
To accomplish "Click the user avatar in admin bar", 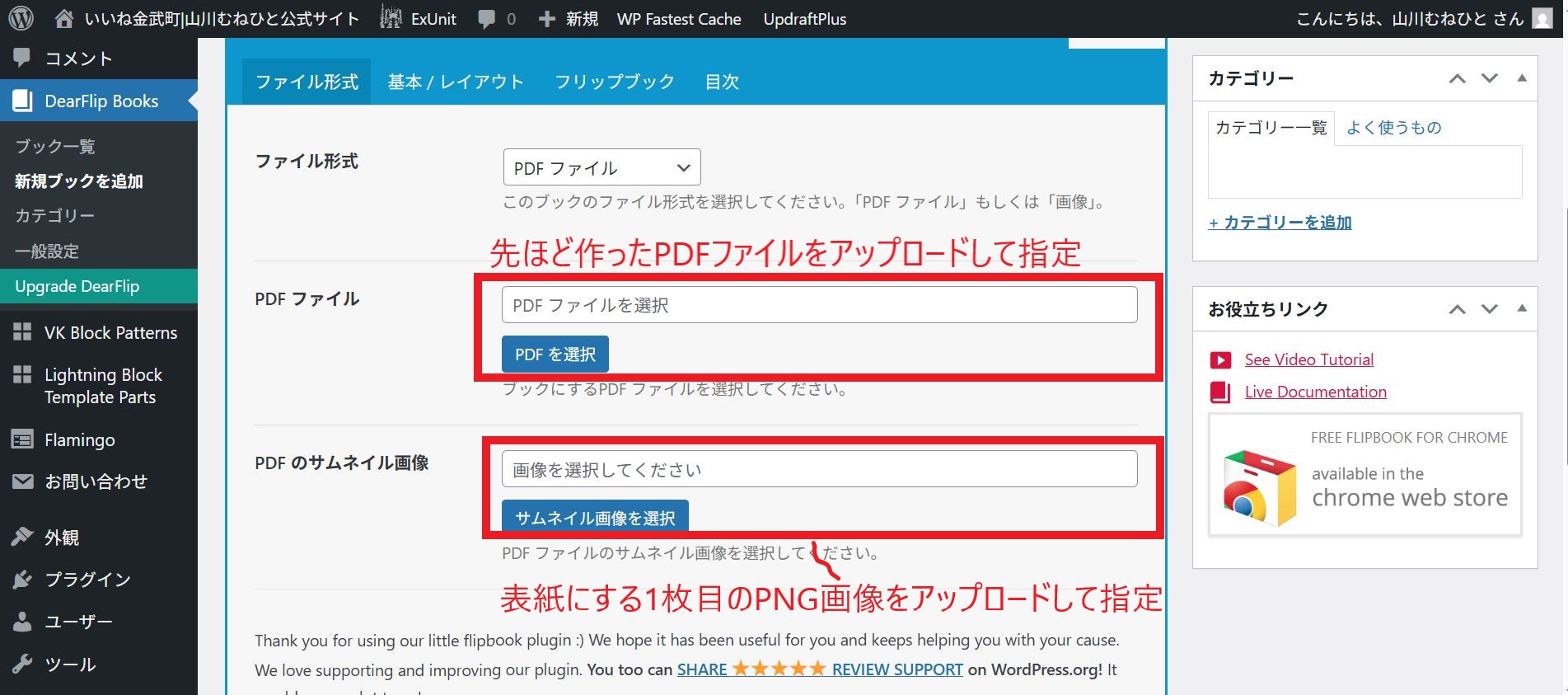I will click(1542, 19).
